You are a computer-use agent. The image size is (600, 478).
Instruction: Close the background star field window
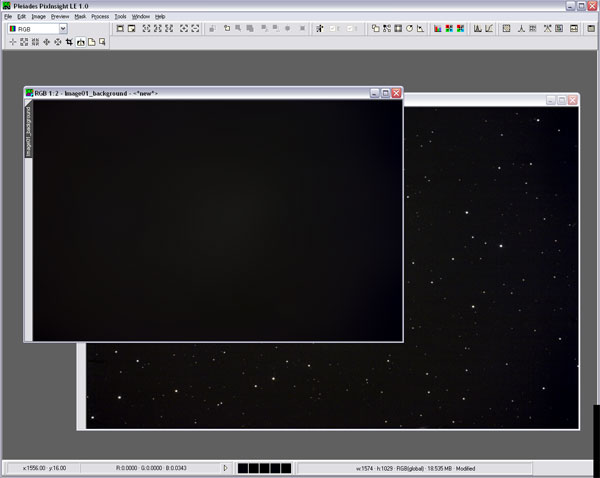coord(572,100)
